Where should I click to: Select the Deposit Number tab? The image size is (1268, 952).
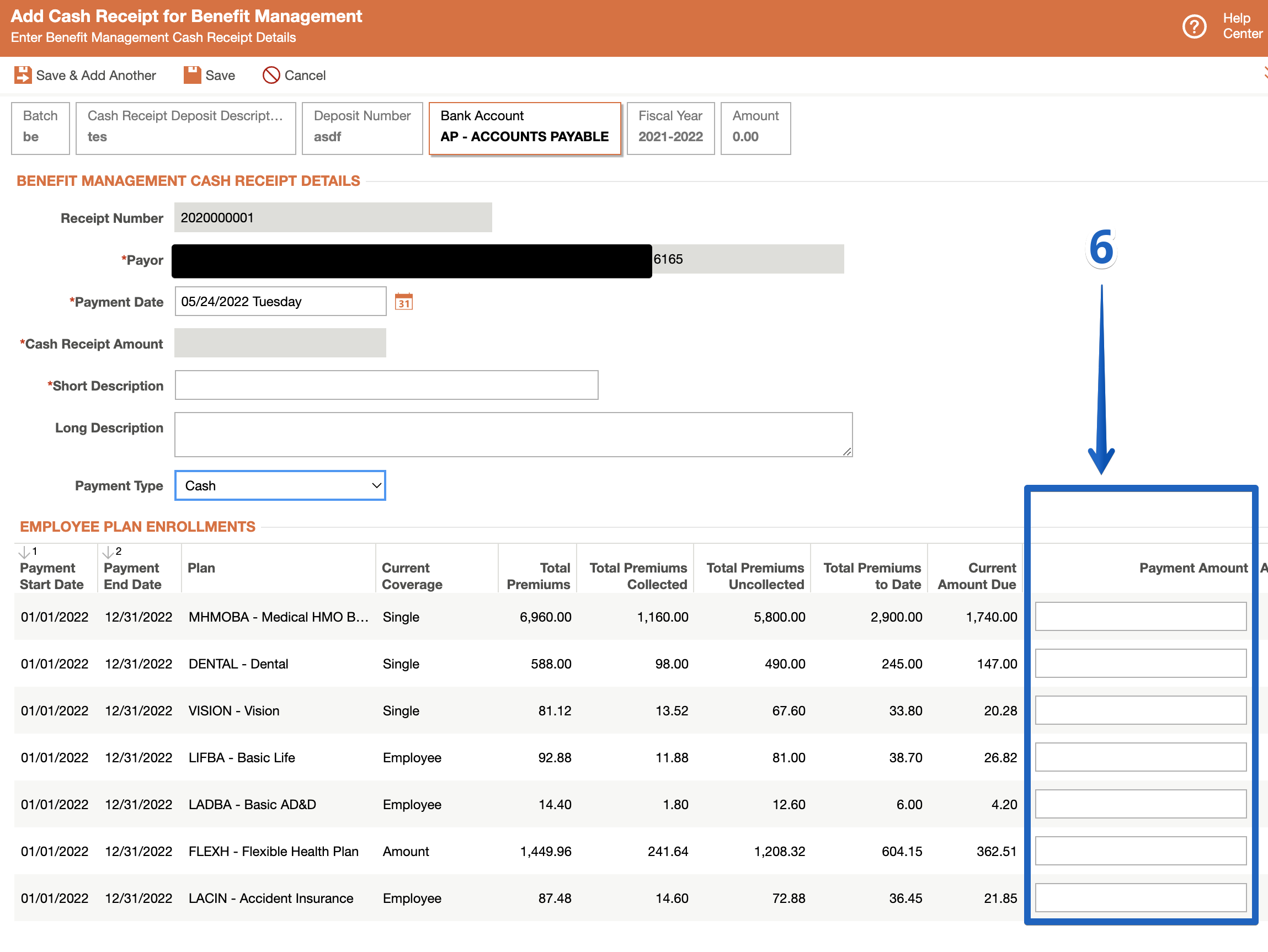(363, 128)
